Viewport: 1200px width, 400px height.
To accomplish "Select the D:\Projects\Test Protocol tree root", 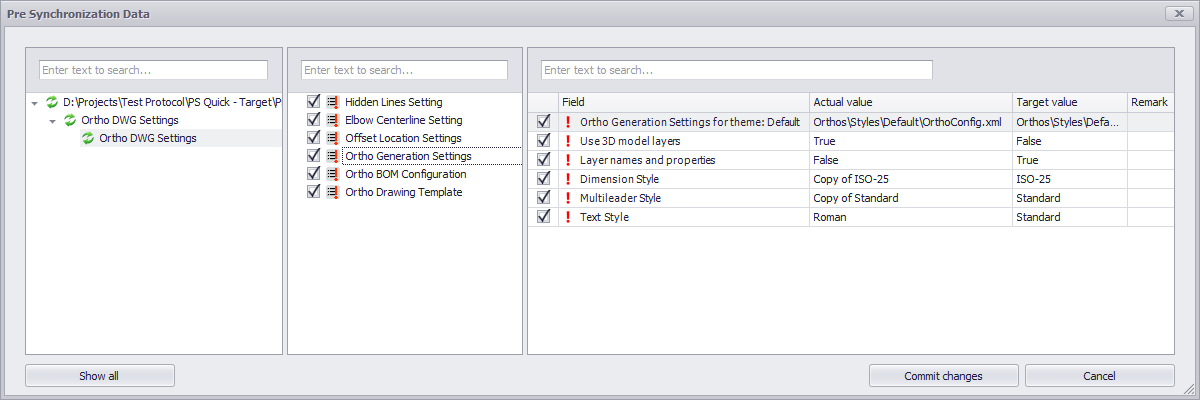I will 172,102.
